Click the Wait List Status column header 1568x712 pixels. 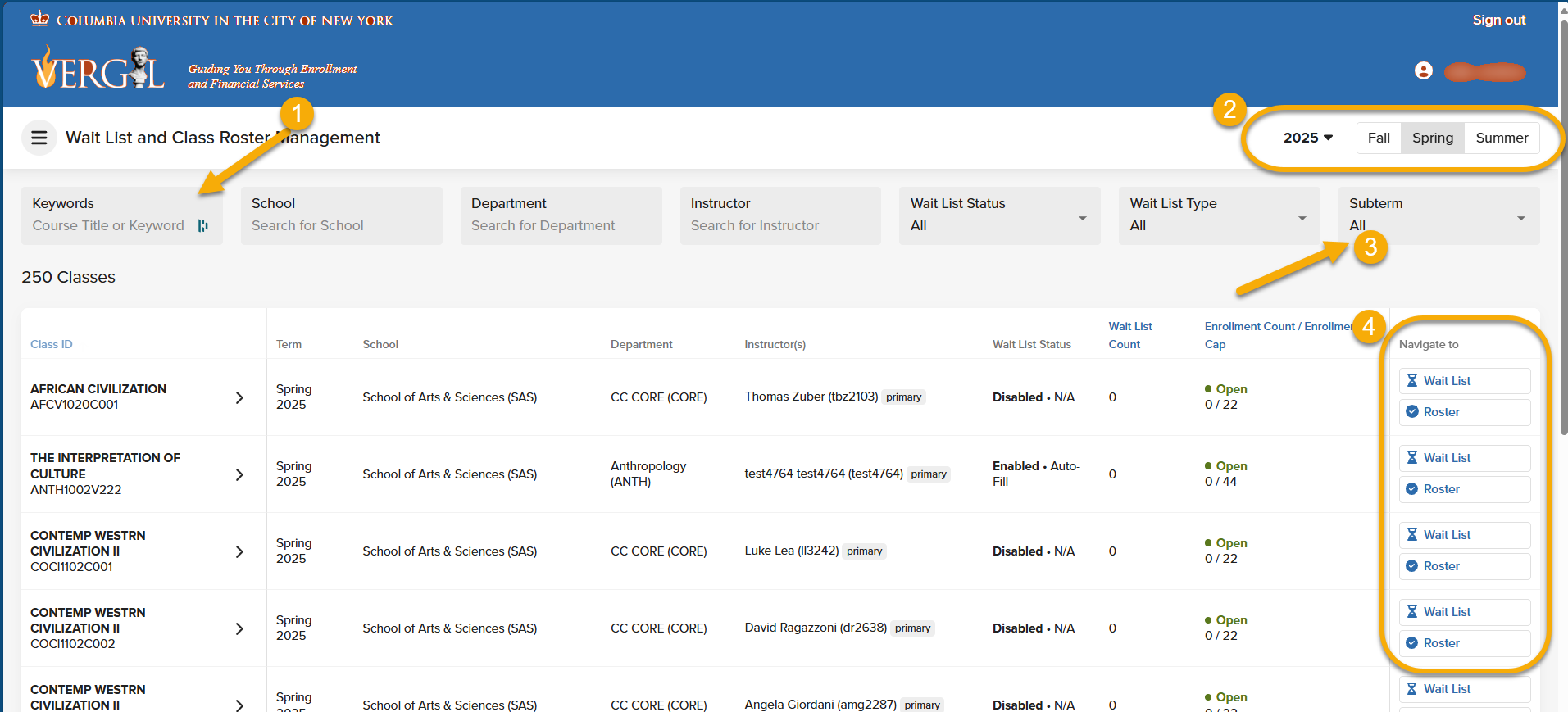pyautogui.click(x=1032, y=344)
